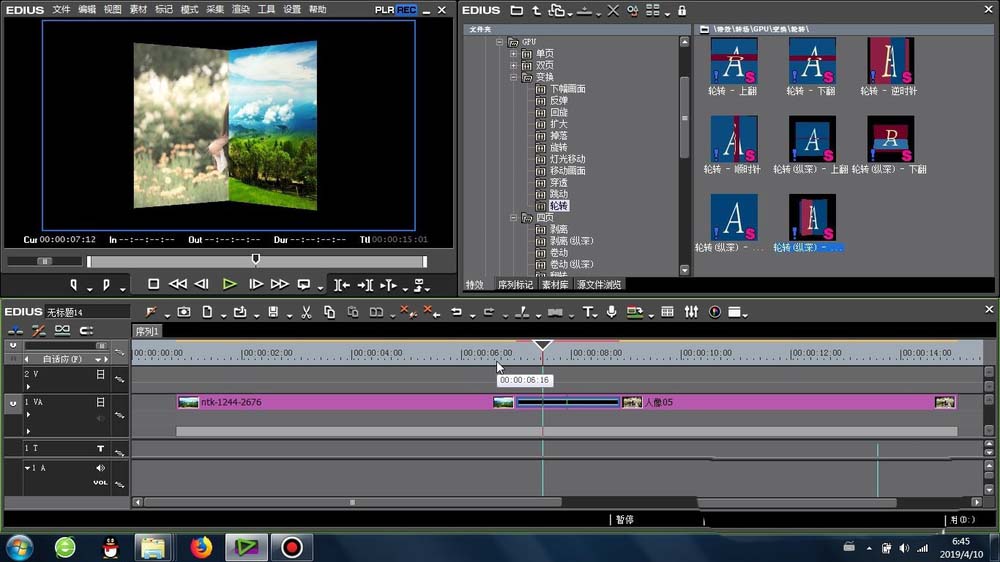Toggle PLR/REC mode indicator in player
This screenshot has height=562, width=1000.
click(x=395, y=9)
